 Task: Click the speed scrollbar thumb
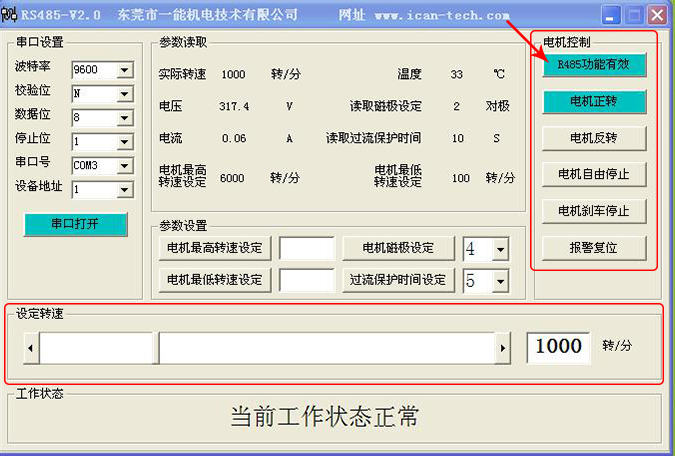tap(156, 348)
